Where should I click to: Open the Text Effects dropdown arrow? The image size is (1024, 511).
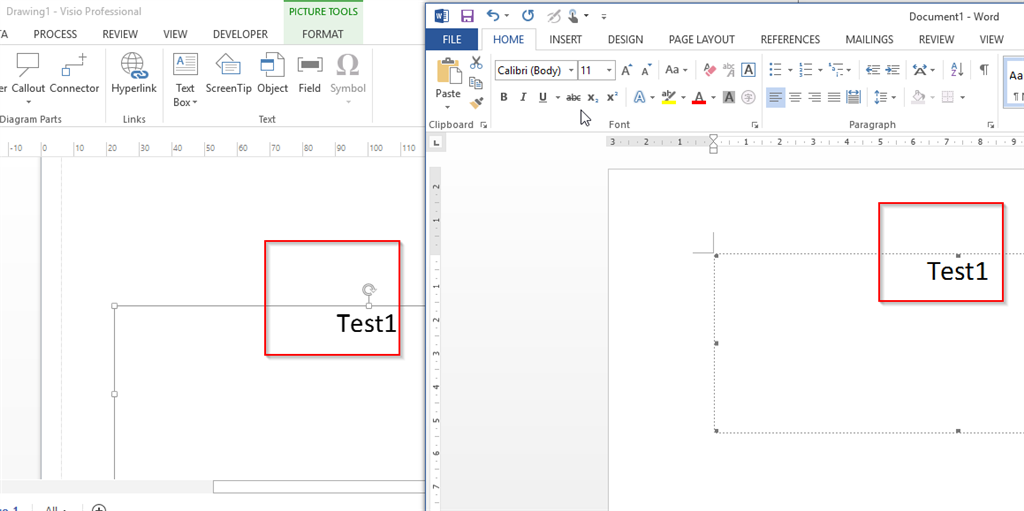point(652,98)
